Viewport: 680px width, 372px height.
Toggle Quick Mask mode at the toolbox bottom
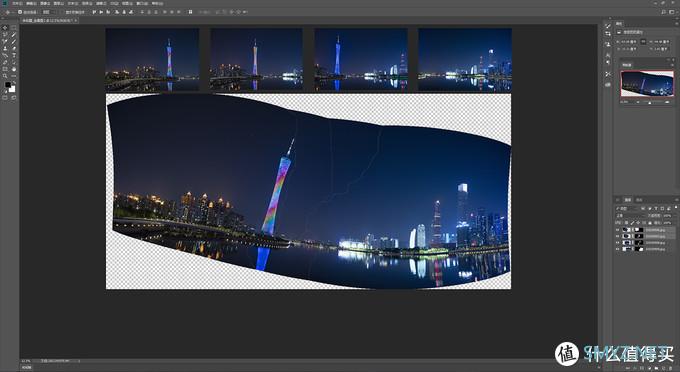point(5,98)
